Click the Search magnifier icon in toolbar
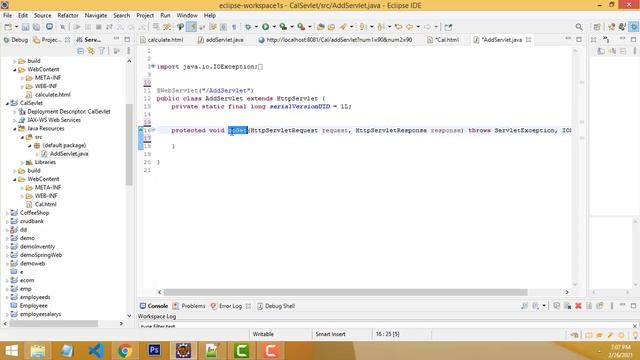Screen dimensions: 640x360 (x=579, y=27)
